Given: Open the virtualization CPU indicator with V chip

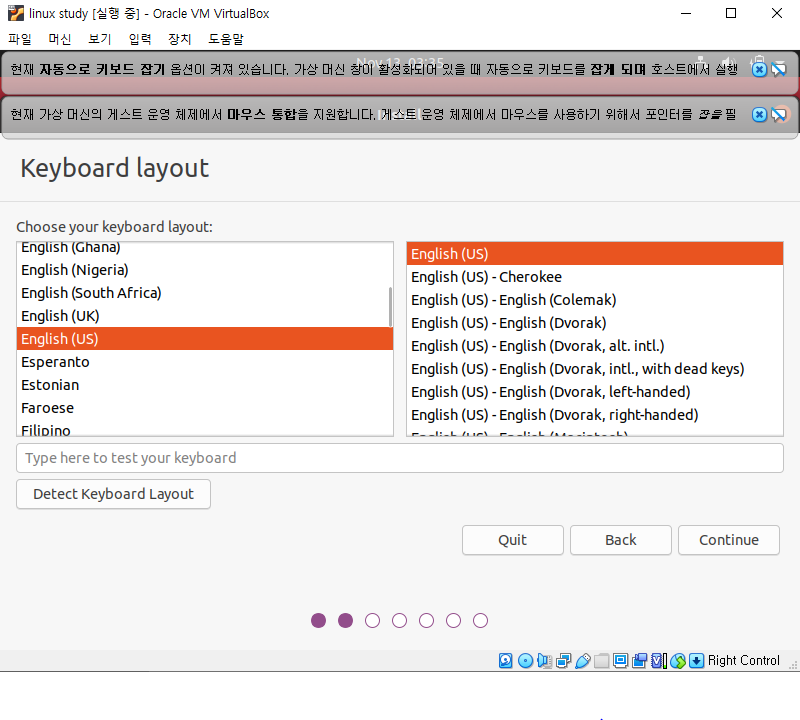Looking at the screenshot, I should [658, 660].
